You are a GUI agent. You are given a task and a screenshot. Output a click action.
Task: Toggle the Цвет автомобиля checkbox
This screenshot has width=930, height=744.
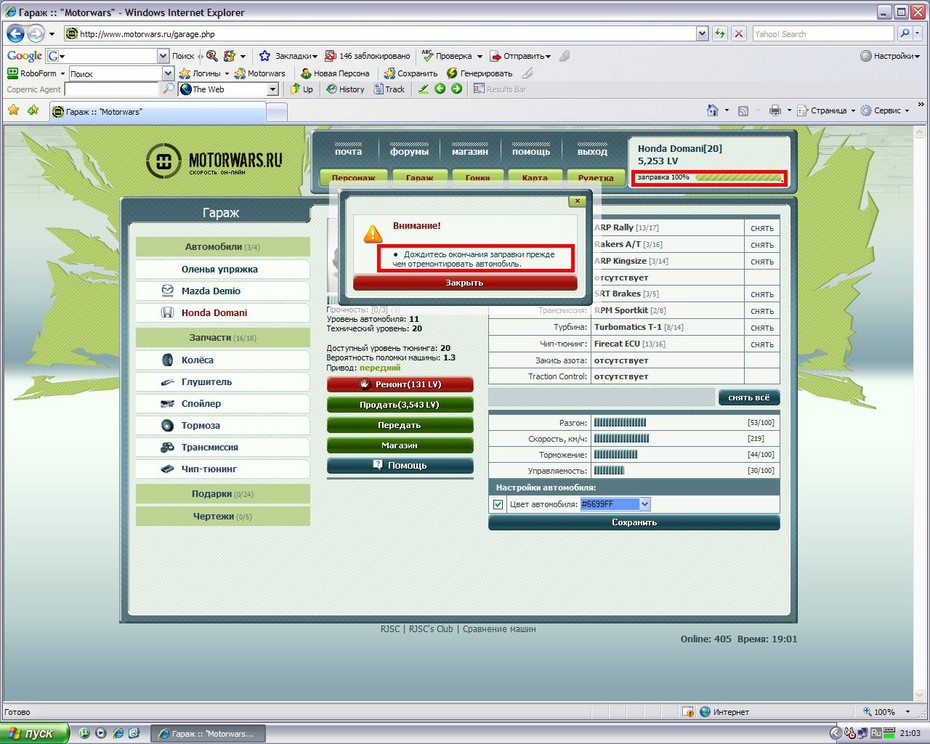click(498, 504)
